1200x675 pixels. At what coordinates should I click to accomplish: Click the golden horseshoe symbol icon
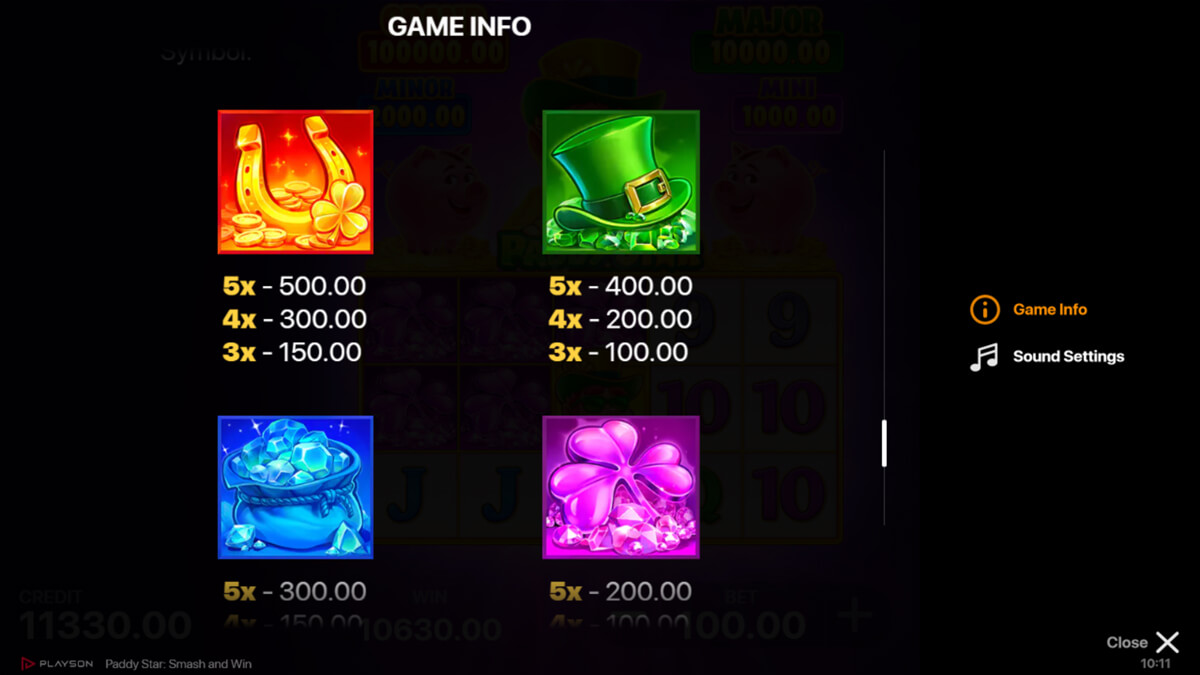click(295, 182)
